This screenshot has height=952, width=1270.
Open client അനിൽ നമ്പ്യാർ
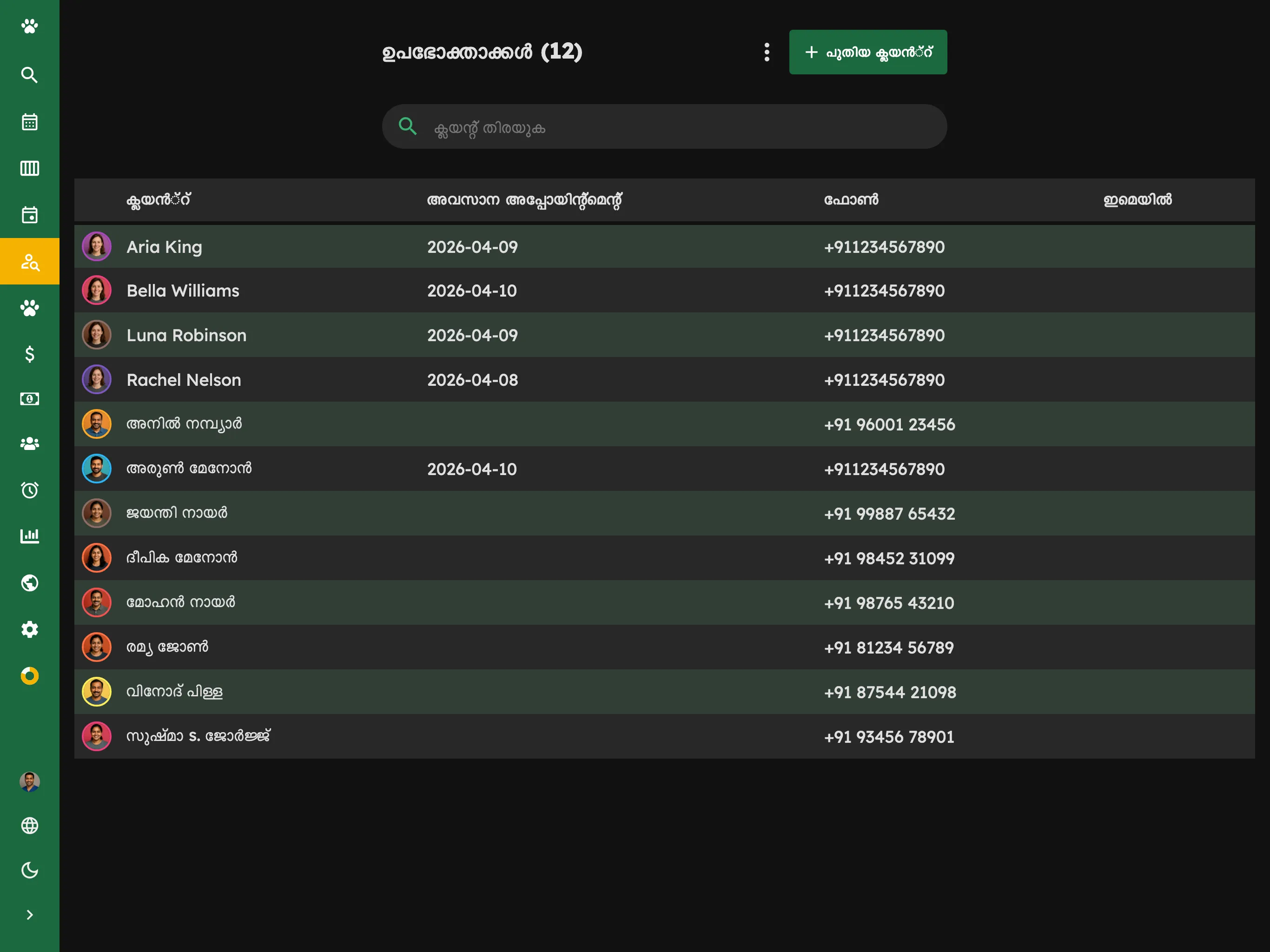tap(664, 425)
